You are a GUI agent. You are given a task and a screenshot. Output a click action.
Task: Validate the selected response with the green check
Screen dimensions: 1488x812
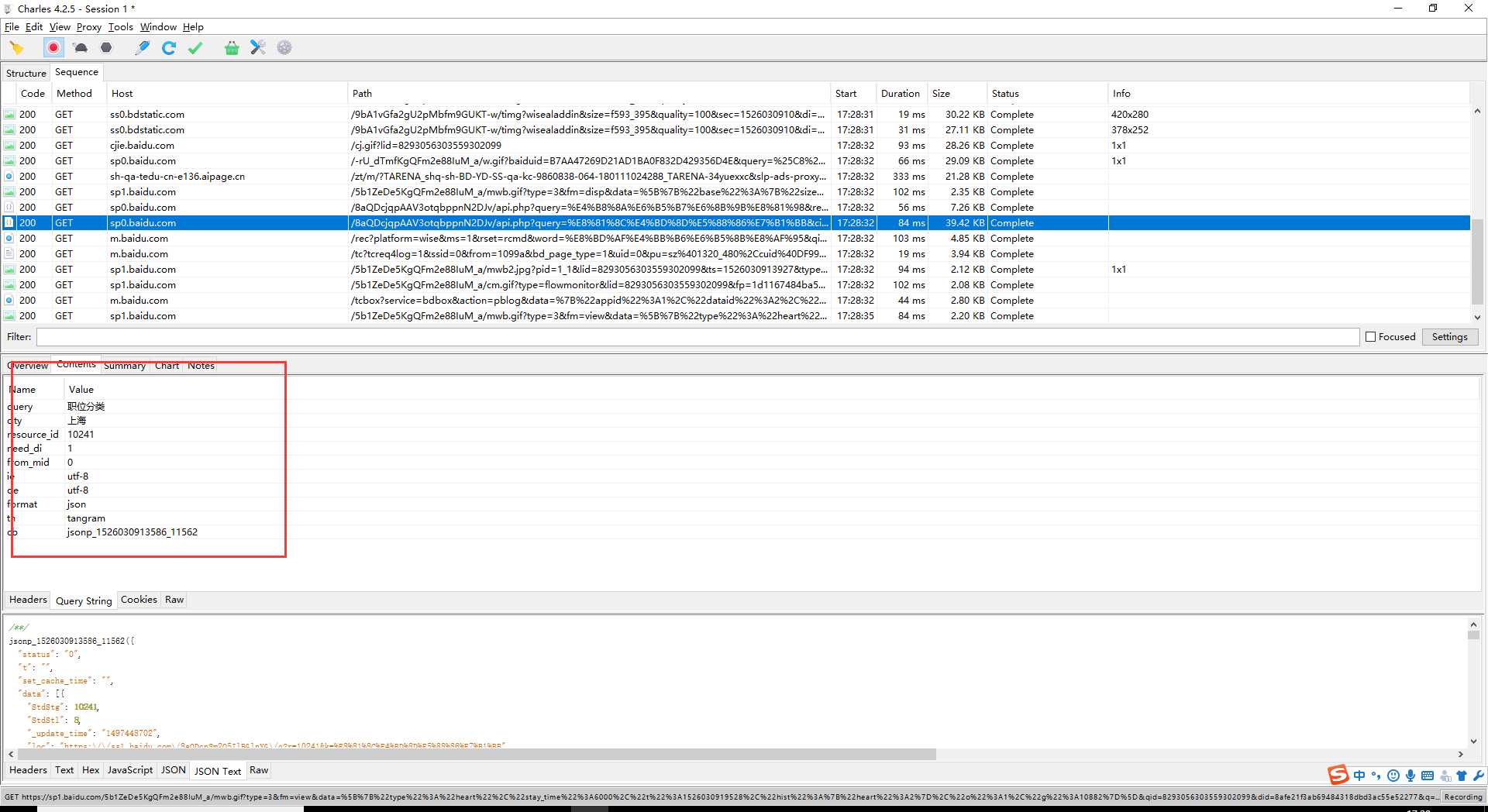[195, 48]
